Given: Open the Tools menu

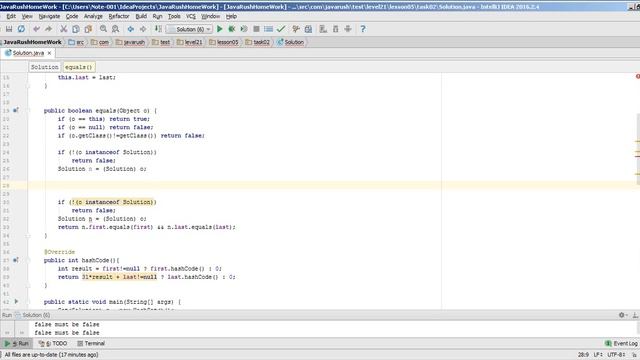Looking at the screenshot, I should pyautogui.click(x=174, y=16).
